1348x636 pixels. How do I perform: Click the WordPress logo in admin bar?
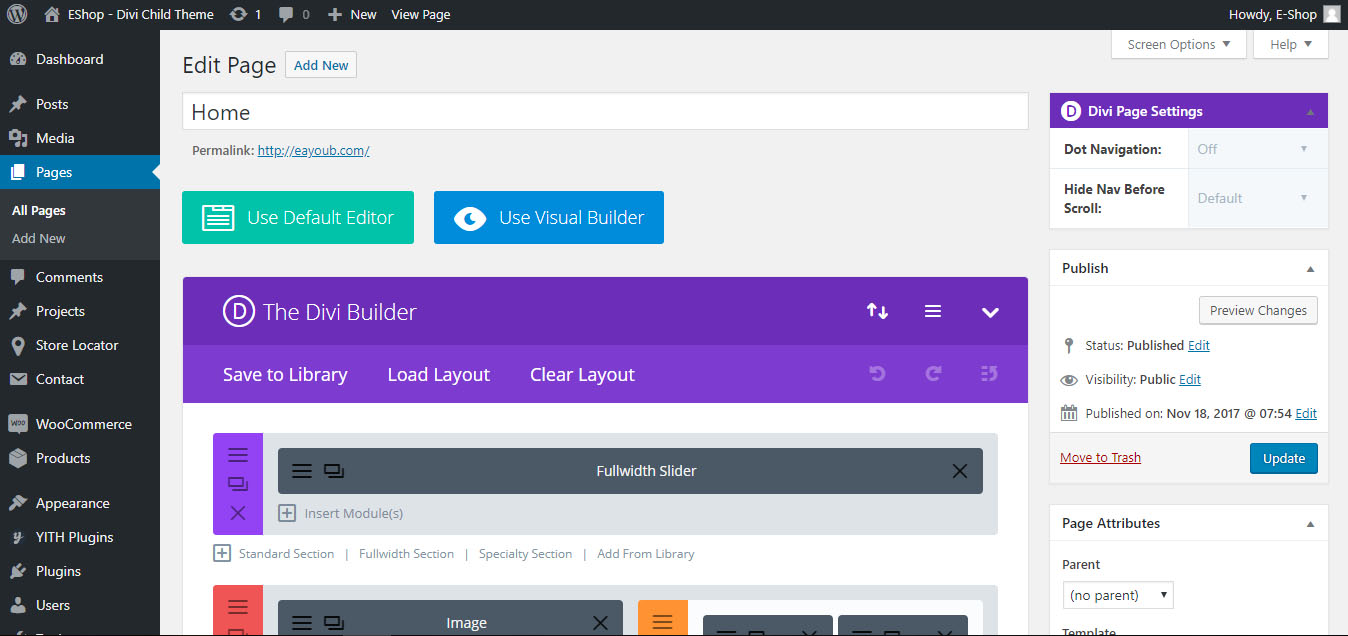coord(16,14)
